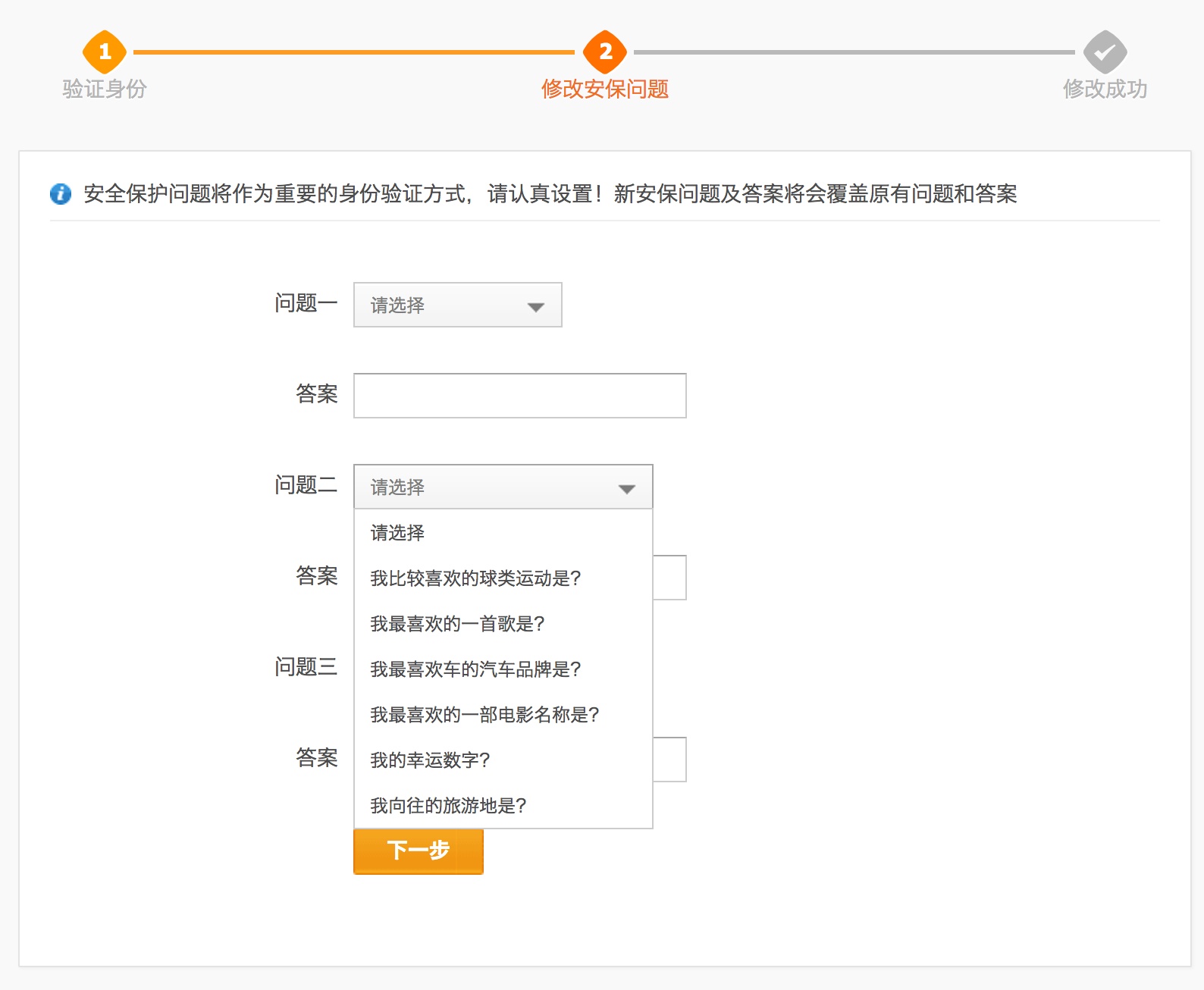Click the gray checkmark step icon

(x=1105, y=52)
